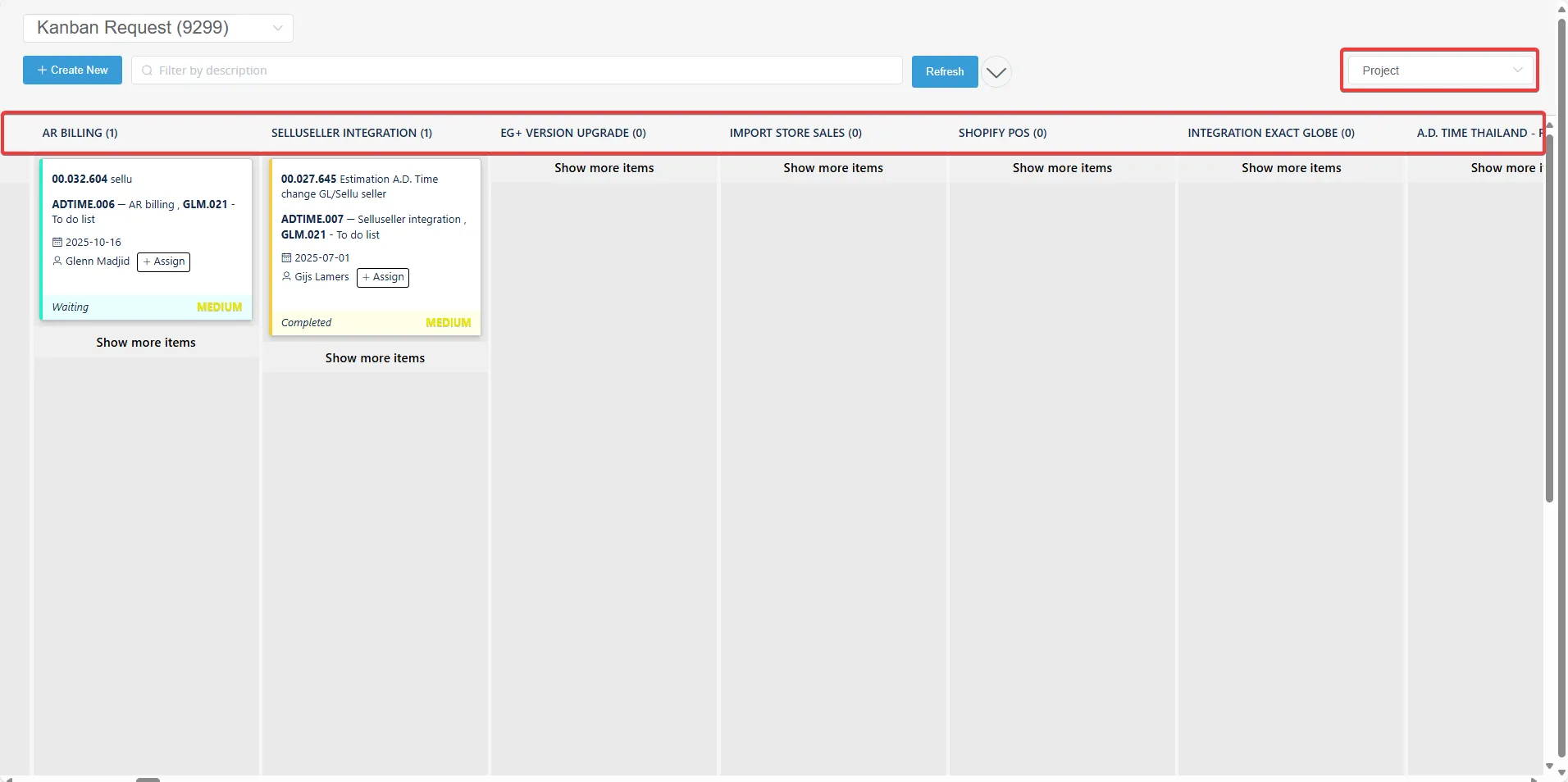Expand the Project grouping dropdown
Viewport: 1568px width, 782px height.
(x=1439, y=70)
